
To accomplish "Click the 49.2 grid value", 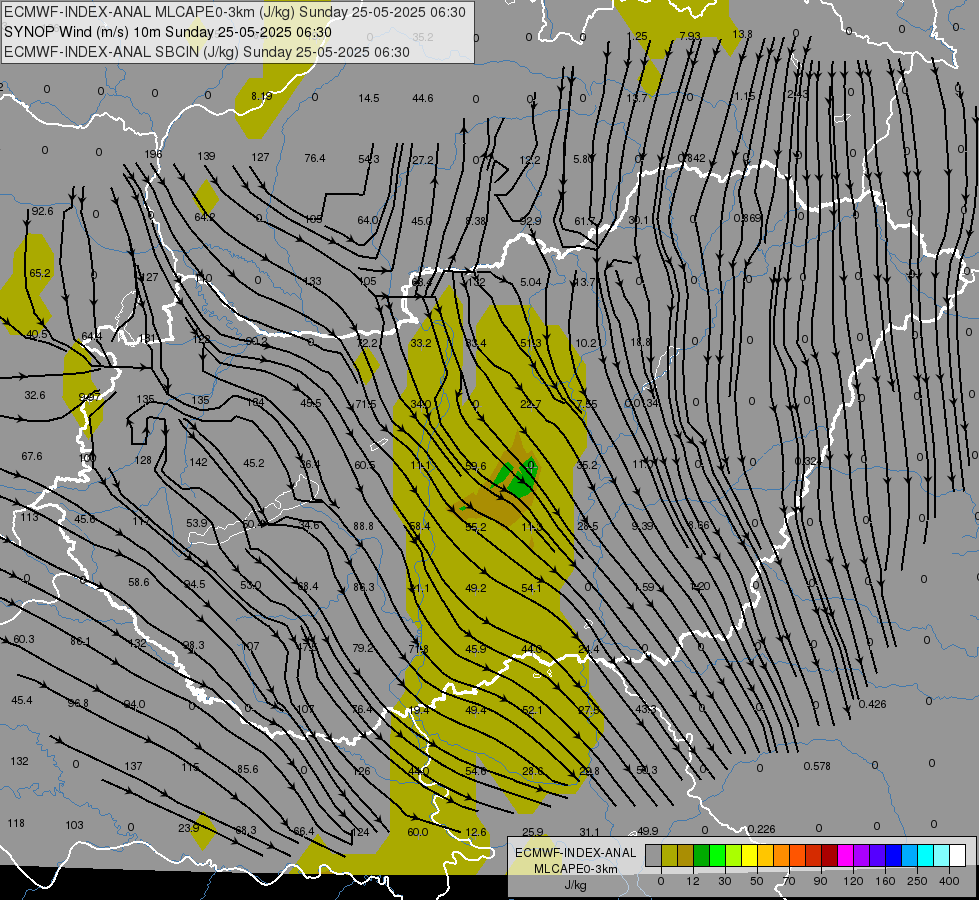I will coord(476,588).
